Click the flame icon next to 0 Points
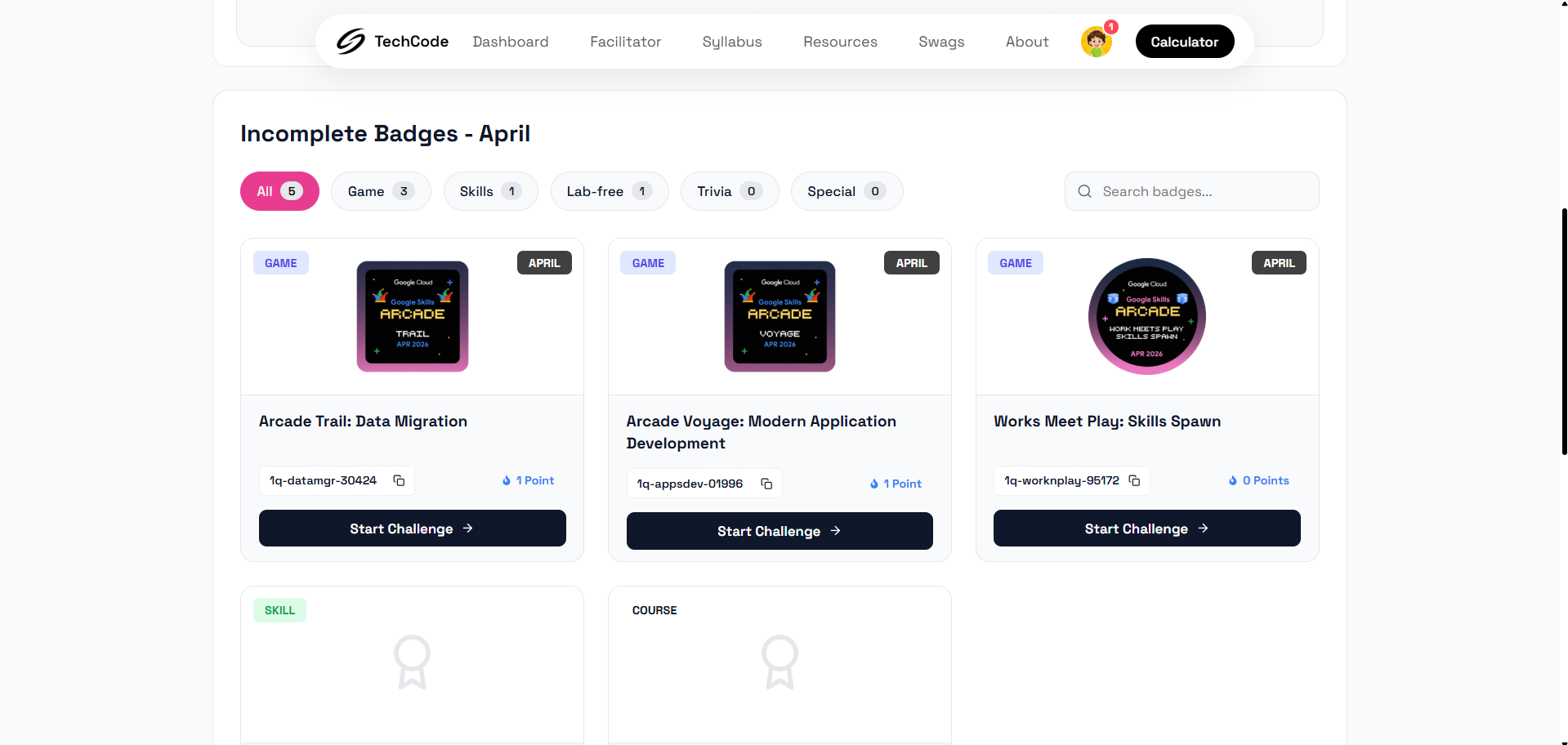Screen dimensions: 1568x745 tap(1233, 480)
